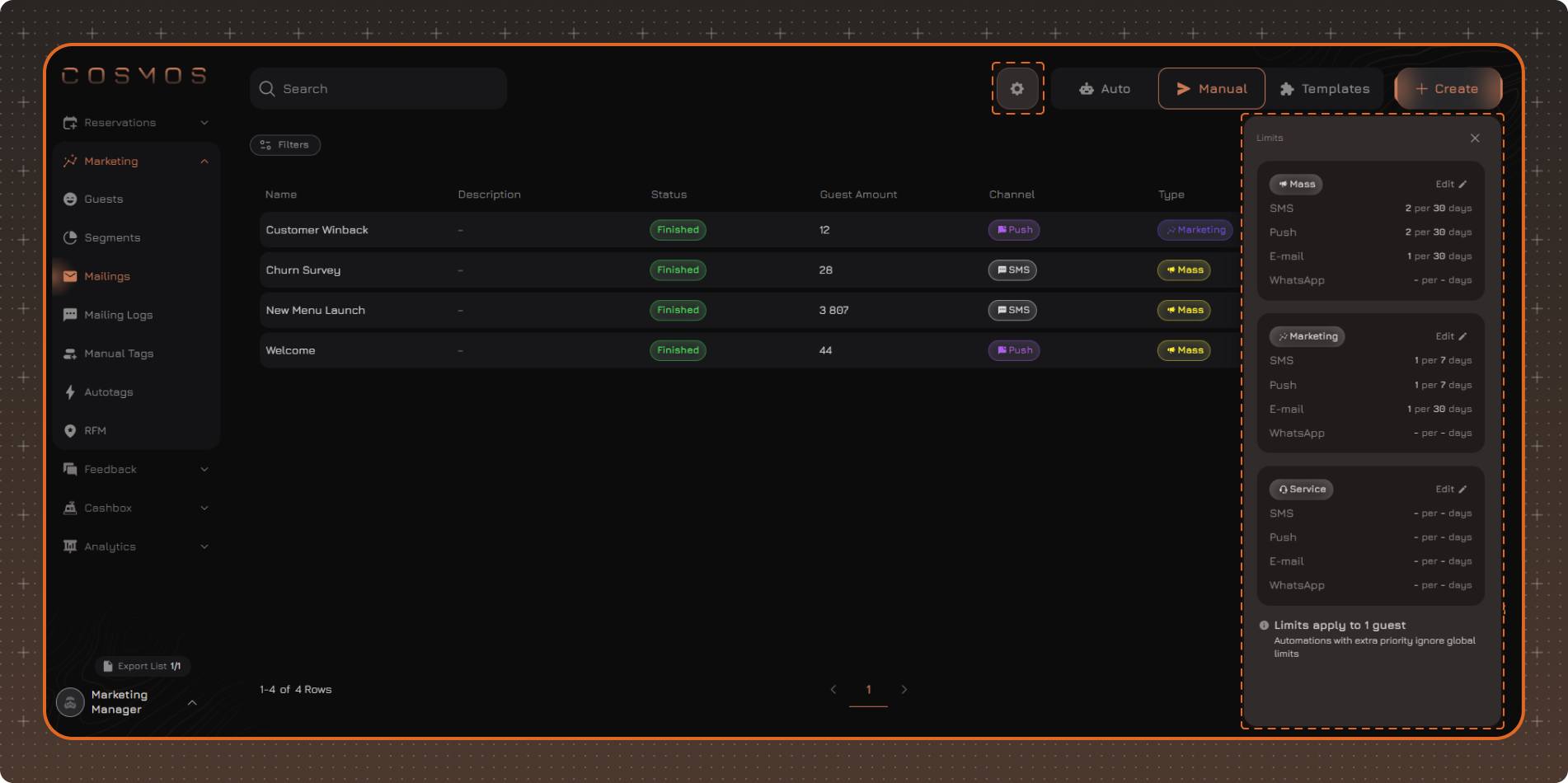Open the Welcome mailing row

click(x=750, y=350)
